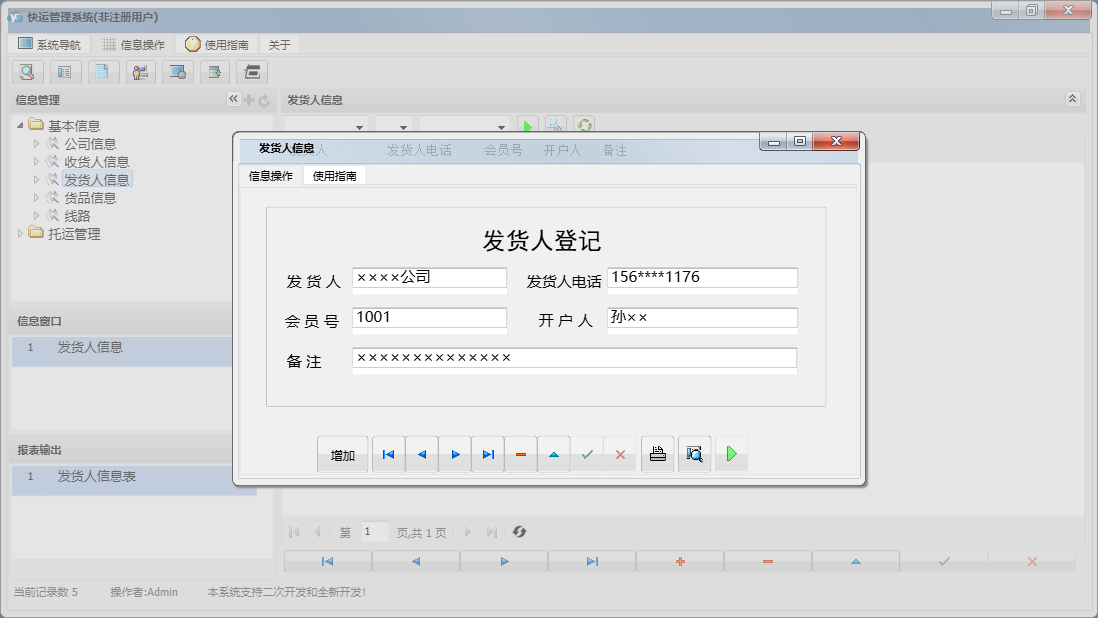This screenshot has height=618, width=1098.
Task: Click the report list icon on main toolbar
Action: tap(65, 72)
